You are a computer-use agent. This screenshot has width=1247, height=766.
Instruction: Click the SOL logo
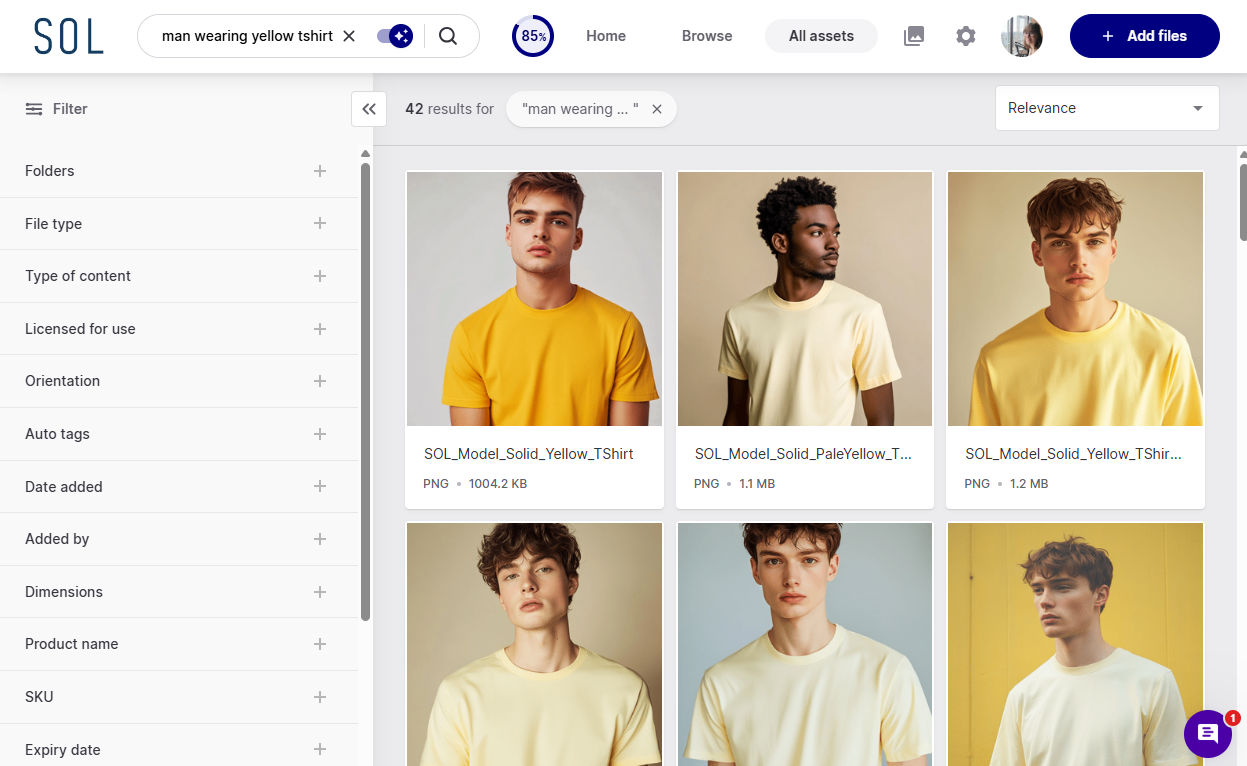coord(68,36)
